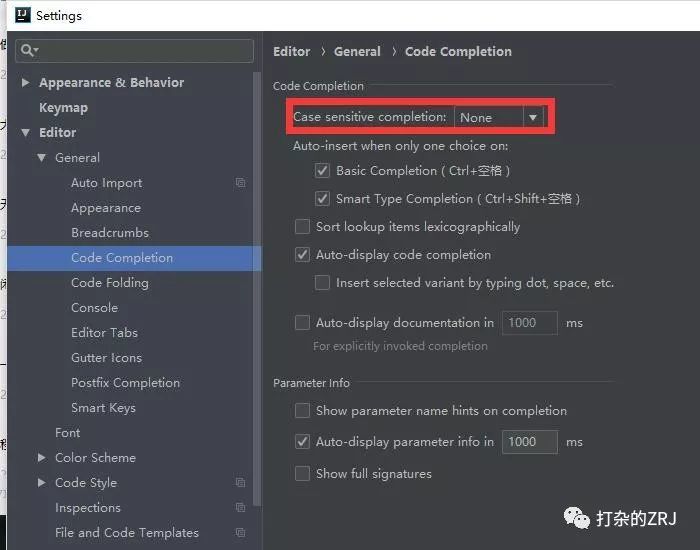Select Auto Import settings page
Image resolution: width=700 pixels, height=550 pixels.
coord(107,183)
